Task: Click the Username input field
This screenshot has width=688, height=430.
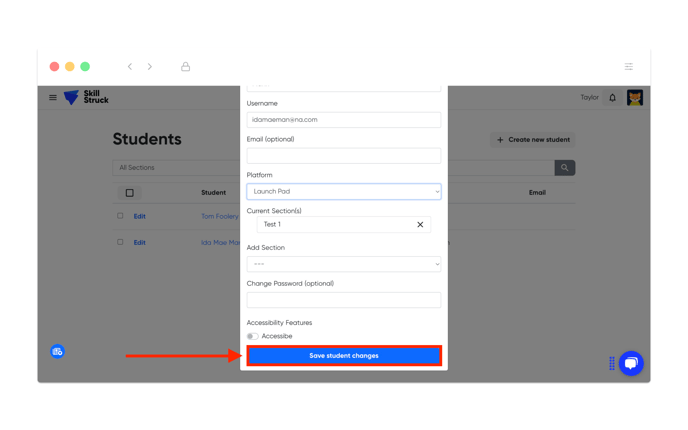Action: pos(344,120)
